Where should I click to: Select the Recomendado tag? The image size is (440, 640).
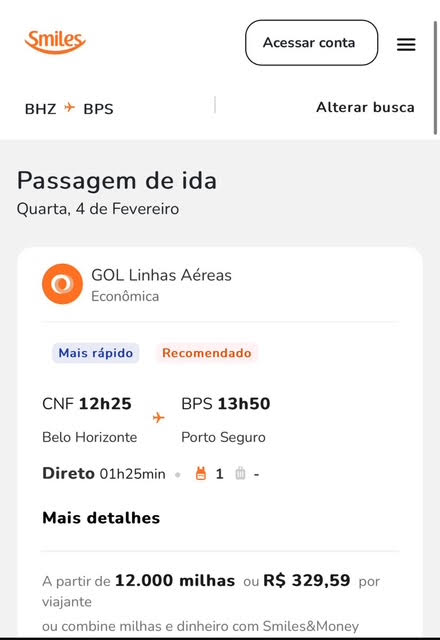[x=207, y=353]
